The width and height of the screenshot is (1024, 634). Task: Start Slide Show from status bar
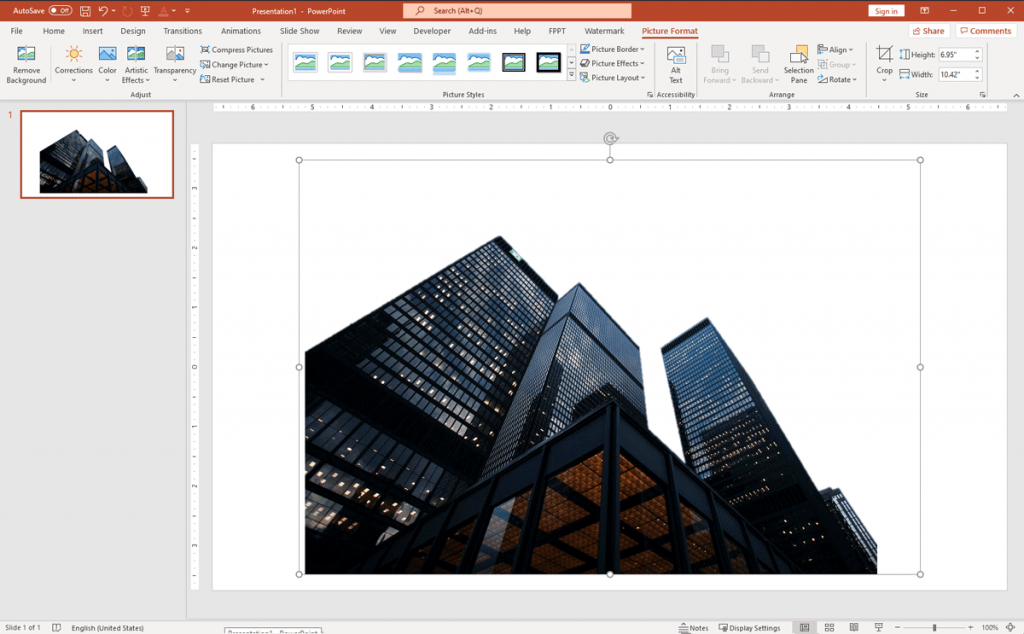pos(880,627)
